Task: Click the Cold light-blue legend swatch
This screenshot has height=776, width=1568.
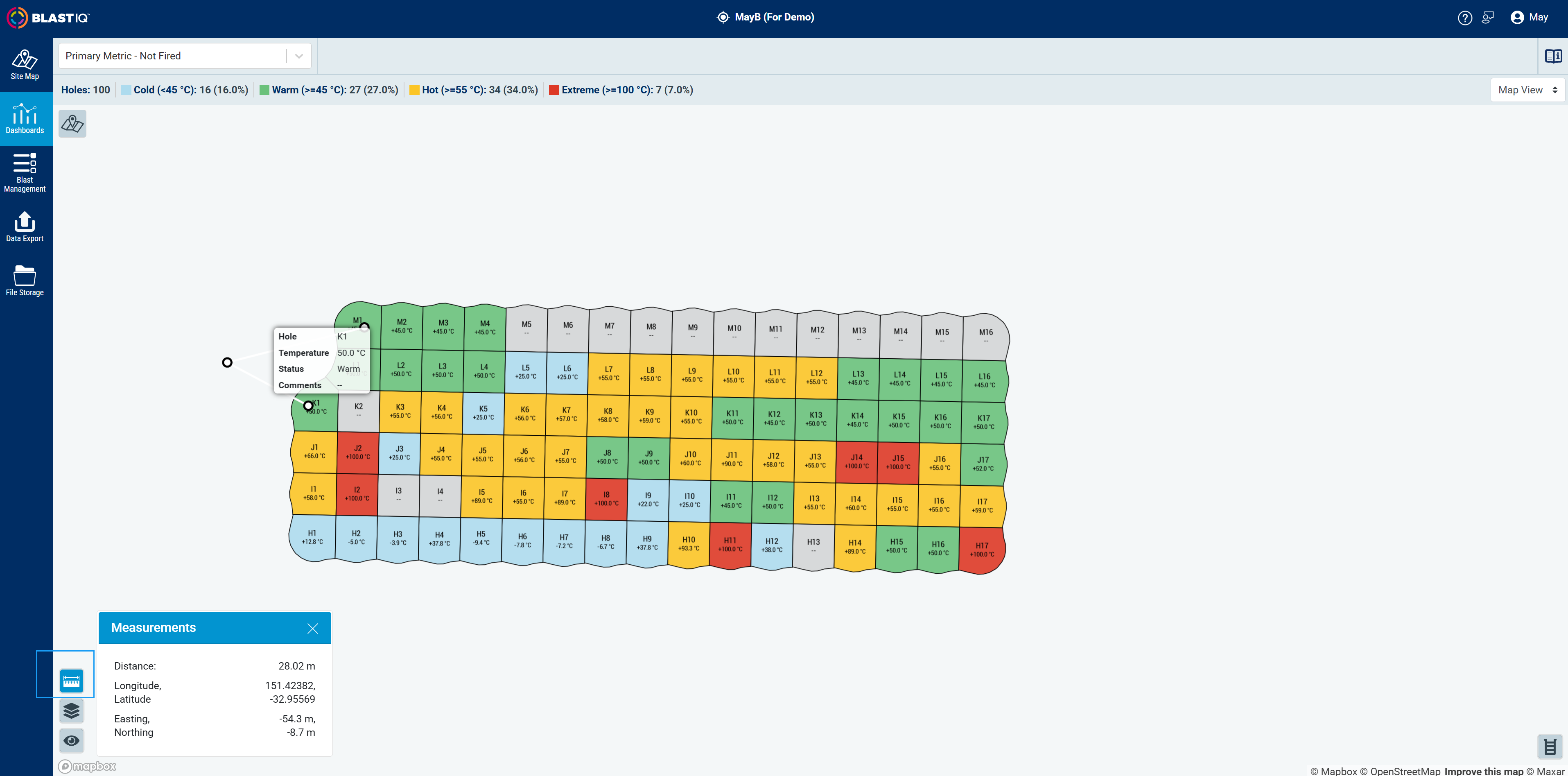Action: click(x=126, y=90)
